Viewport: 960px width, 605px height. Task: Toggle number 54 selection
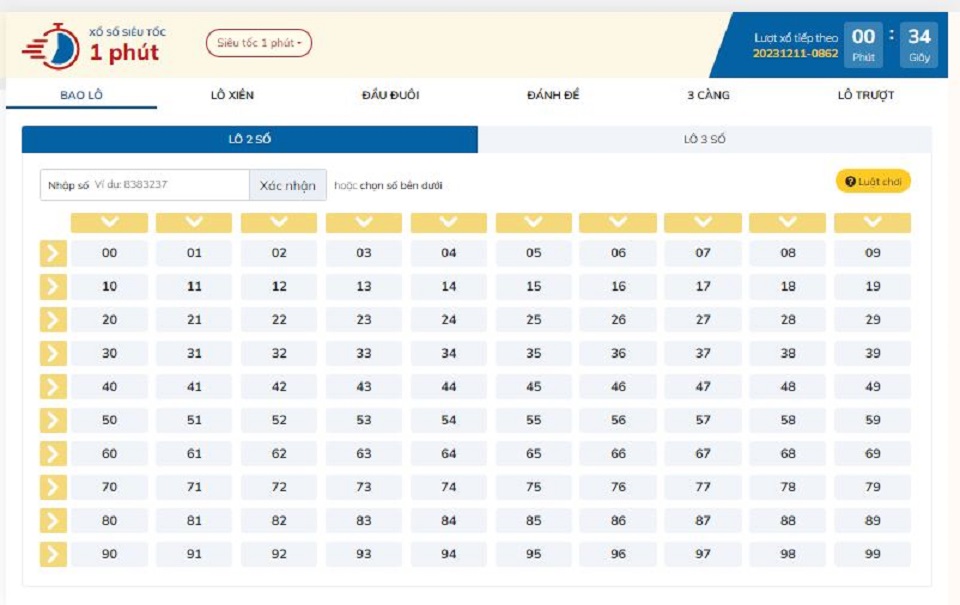point(449,420)
